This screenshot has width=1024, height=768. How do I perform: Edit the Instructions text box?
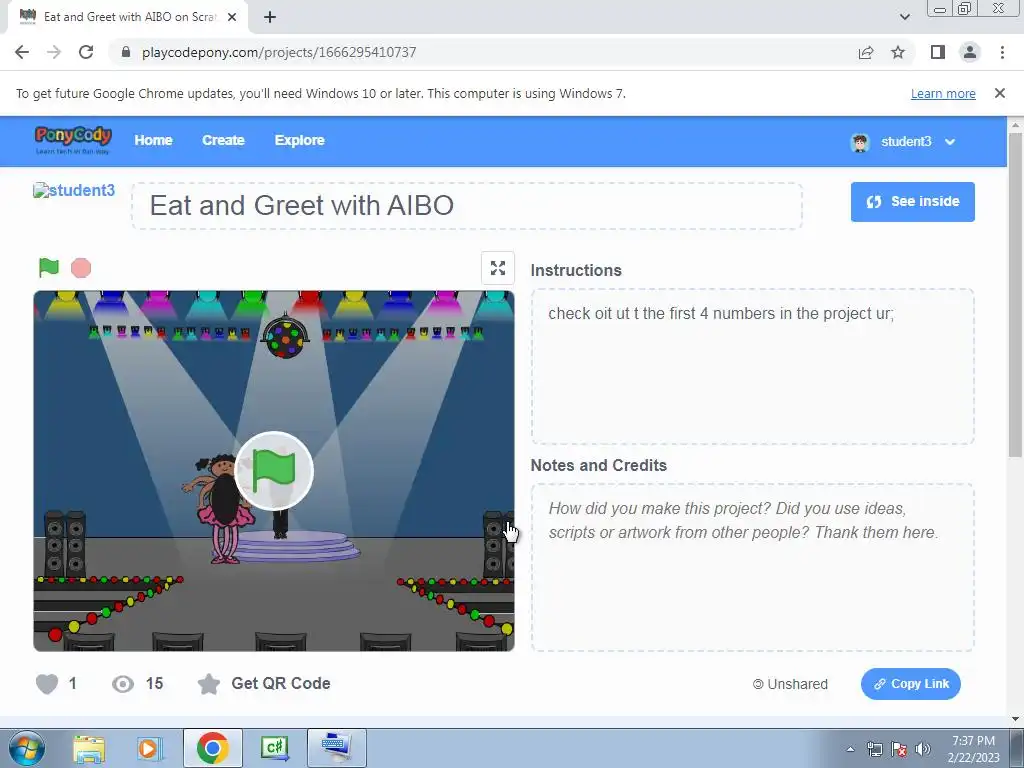tap(752, 366)
